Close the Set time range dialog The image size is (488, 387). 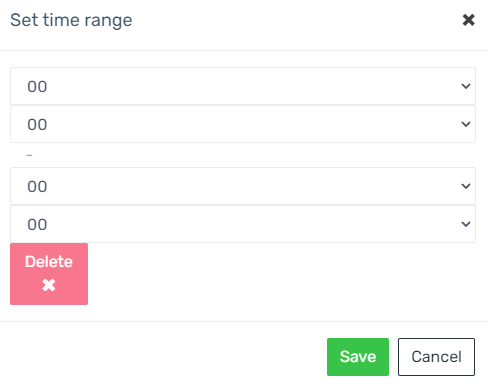[x=468, y=20]
